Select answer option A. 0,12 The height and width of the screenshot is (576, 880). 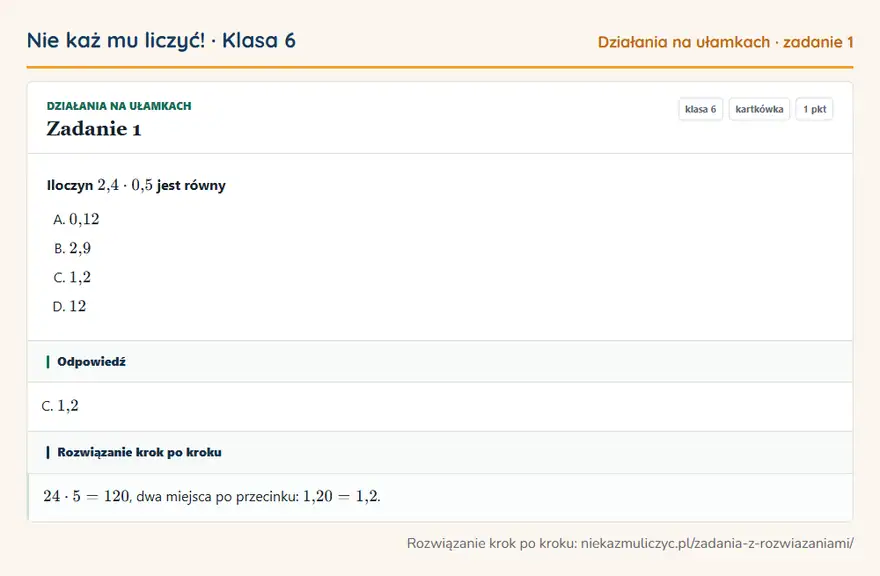click(x=76, y=219)
